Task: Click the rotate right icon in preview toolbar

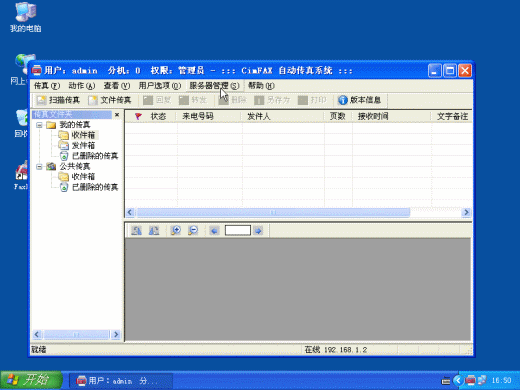Action: click(154, 230)
